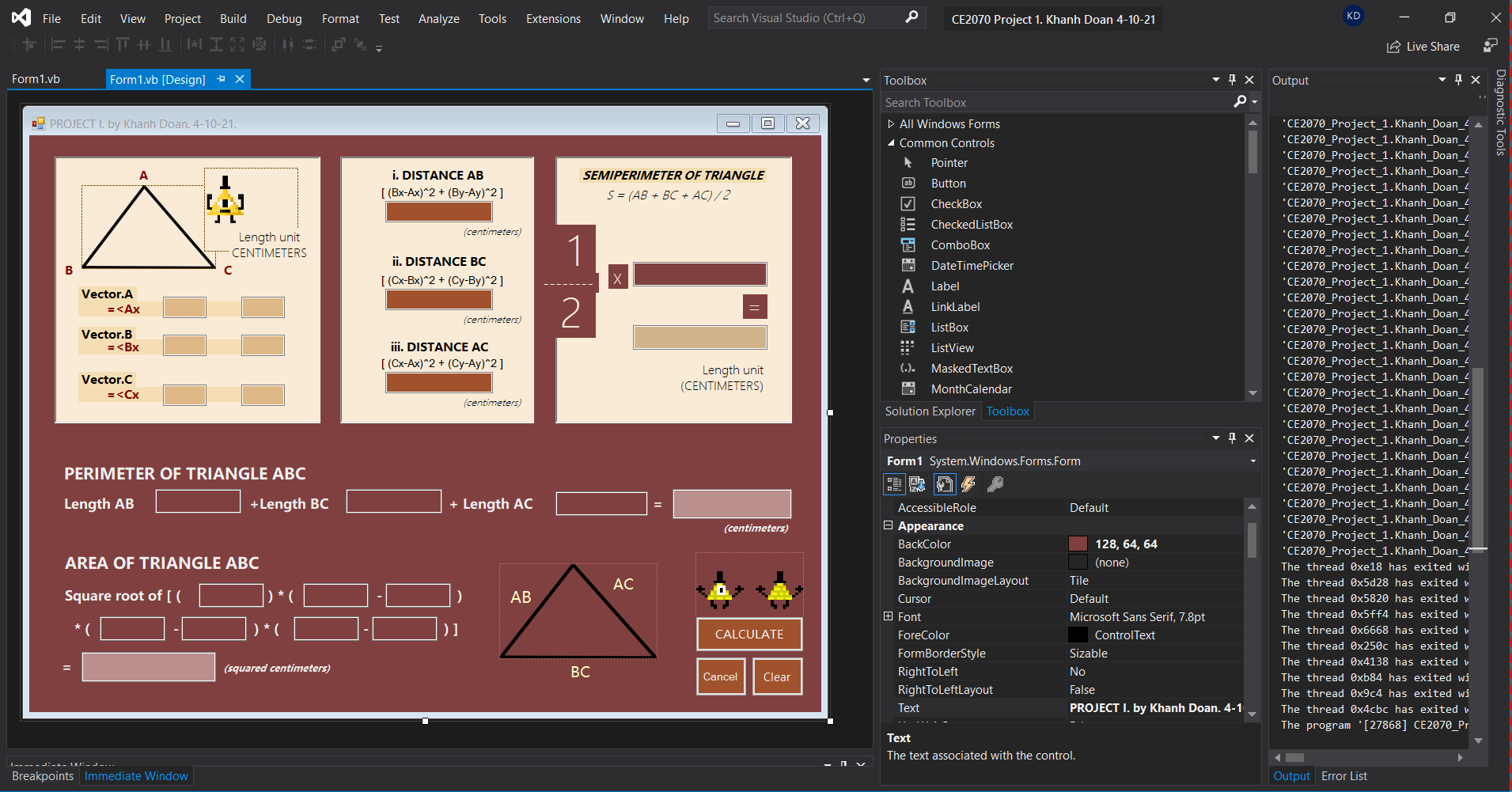
Task: Click the Clear button on the form
Action: tap(777, 676)
